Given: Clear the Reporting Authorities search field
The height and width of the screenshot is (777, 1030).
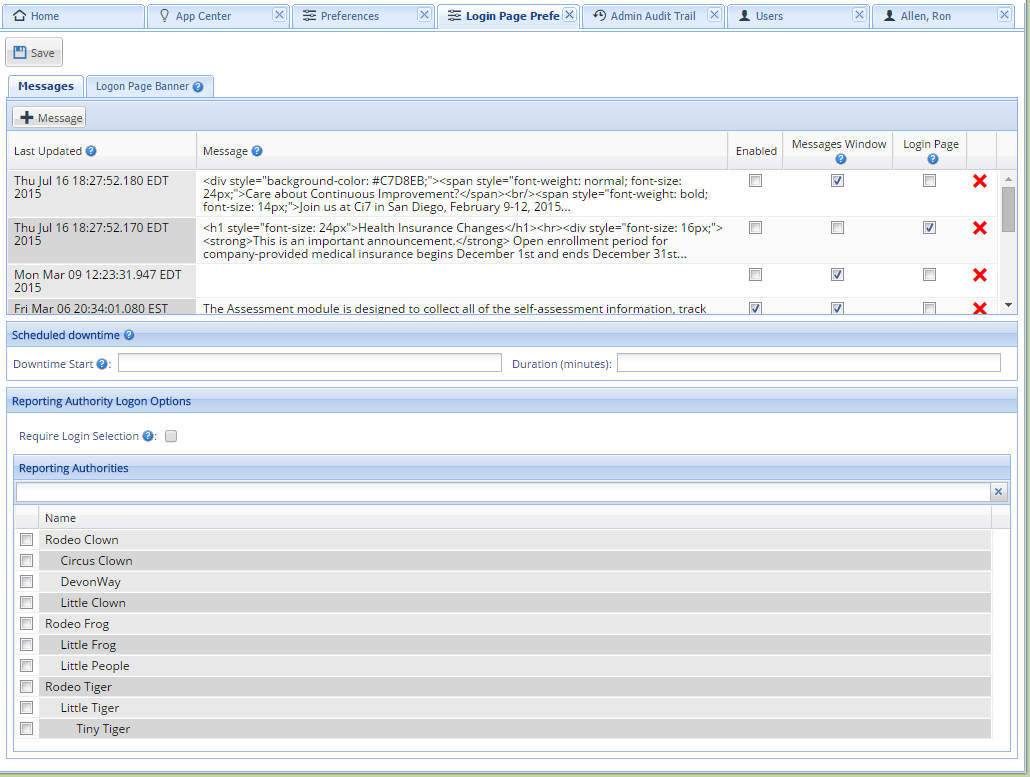Looking at the screenshot, I should tap(998, 492).
